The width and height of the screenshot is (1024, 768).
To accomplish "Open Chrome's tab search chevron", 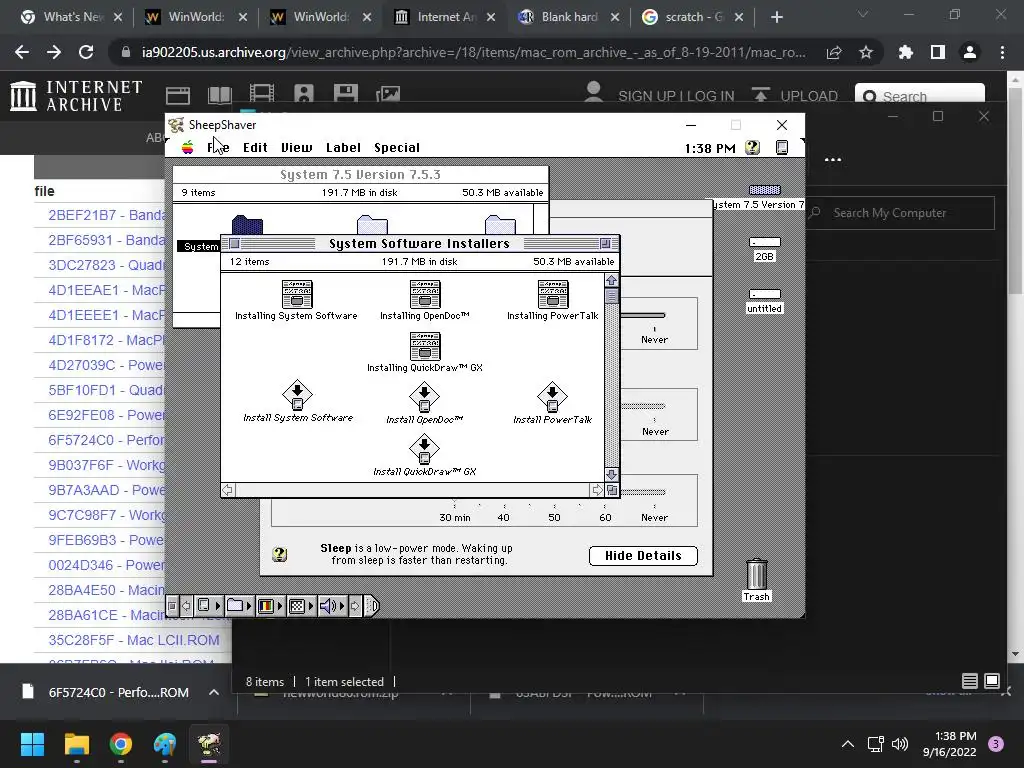I will coord(863,15).
